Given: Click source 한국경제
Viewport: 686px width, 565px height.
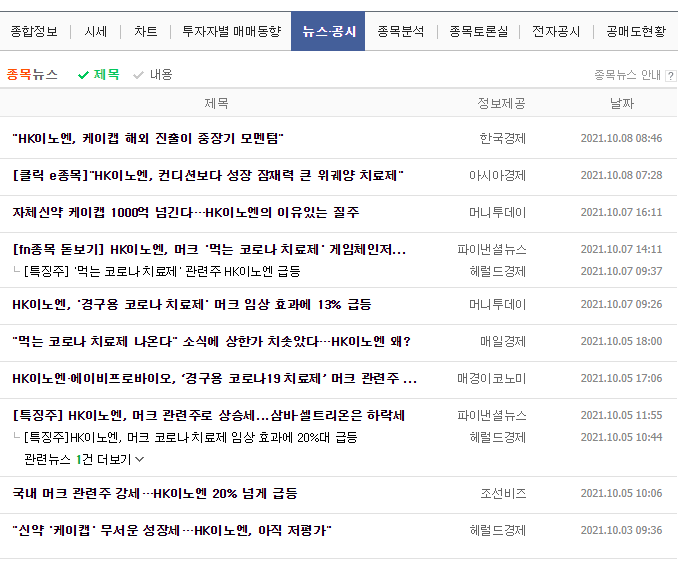Looking at the screenshot, I should (503, 138).
